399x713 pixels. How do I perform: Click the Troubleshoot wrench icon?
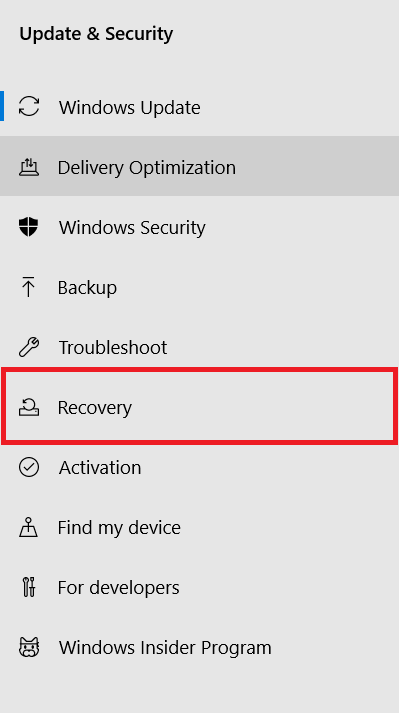(x=29, y=347)
